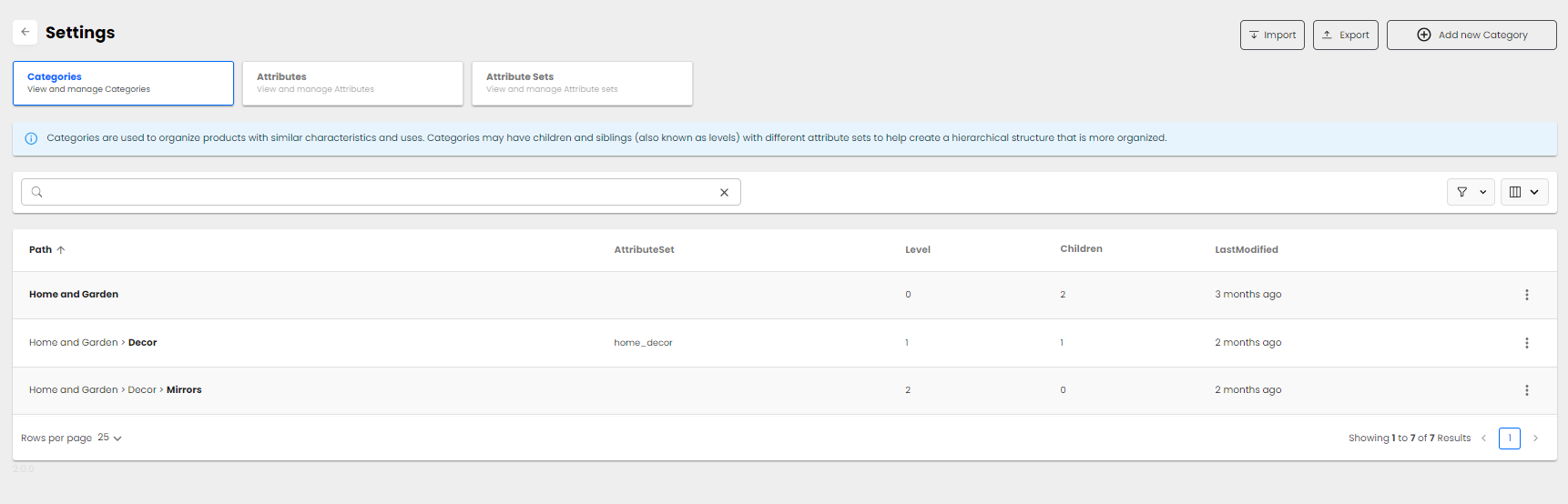Open three-dot menu for Decor row
The image size is (1568, 504).
coord(1526,343)
